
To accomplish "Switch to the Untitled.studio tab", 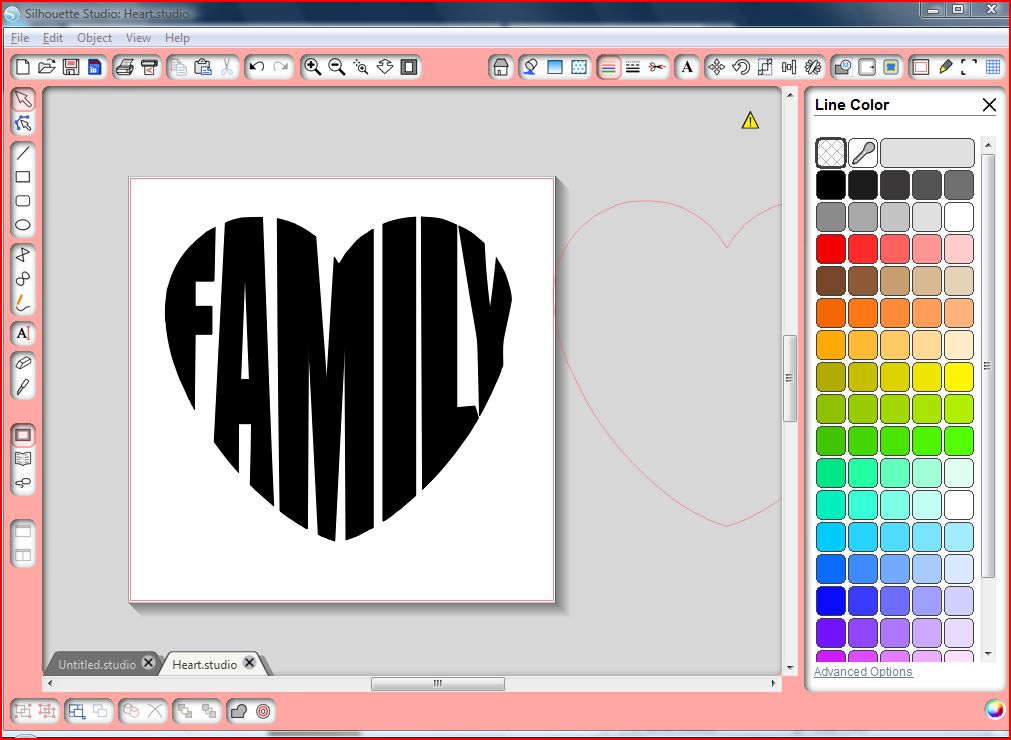I will click(x=97, y=663).
